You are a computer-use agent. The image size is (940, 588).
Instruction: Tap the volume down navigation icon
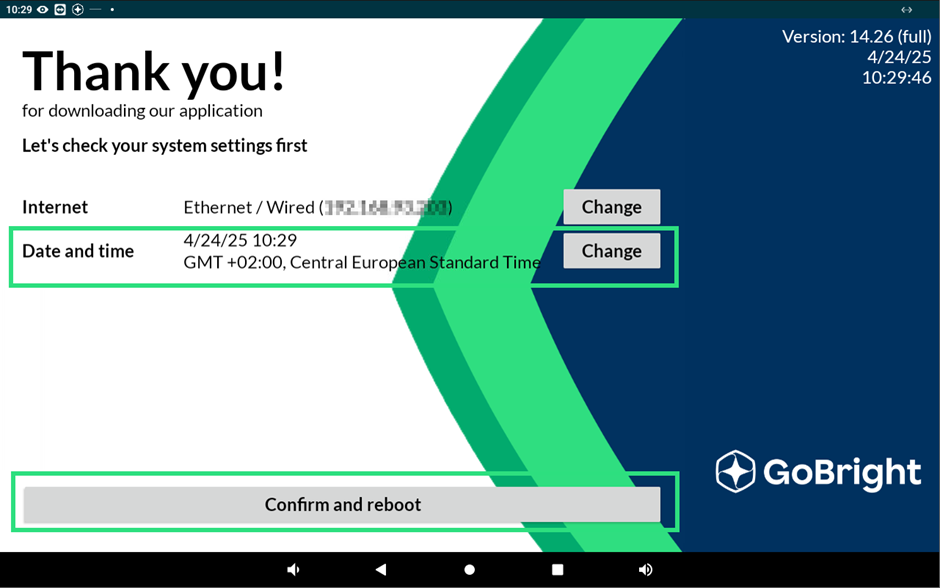(x=293, y=569)
